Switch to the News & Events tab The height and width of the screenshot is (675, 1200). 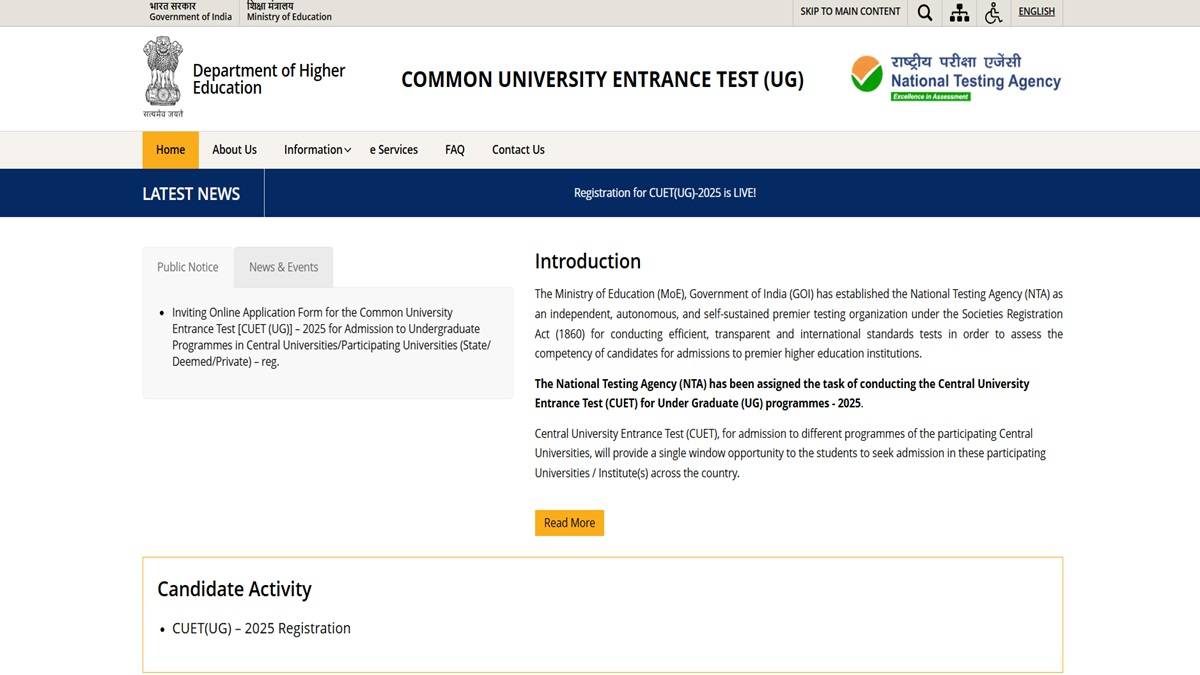click(283, 267)
